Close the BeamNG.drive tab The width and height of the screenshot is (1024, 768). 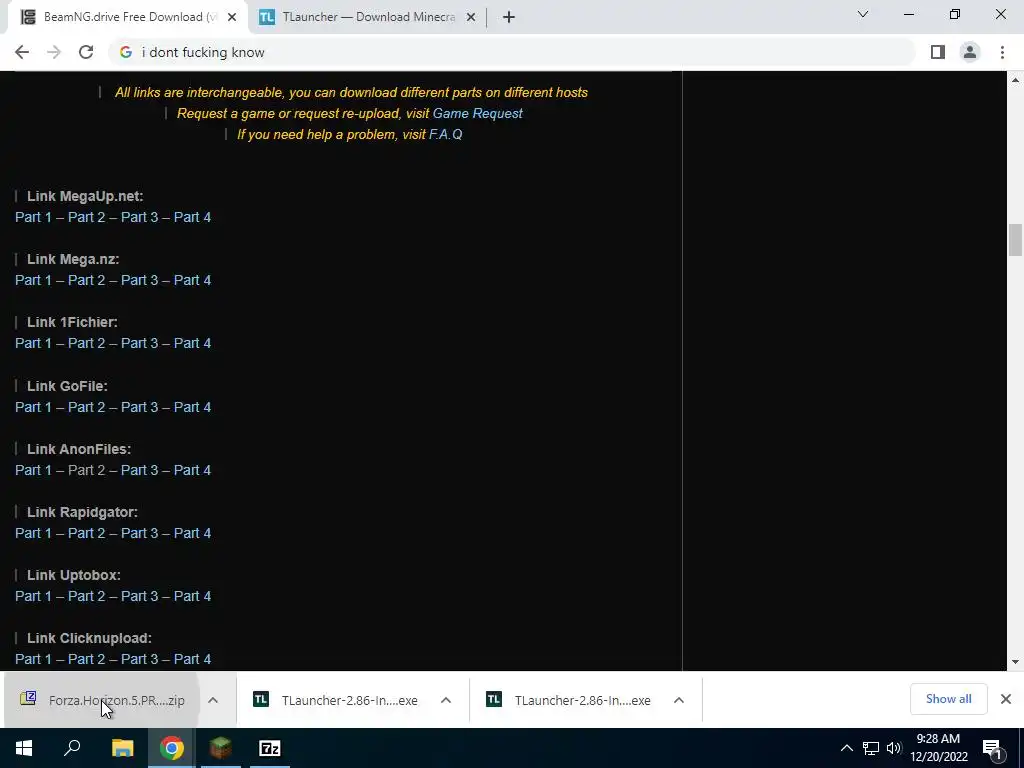click(232, 17)
